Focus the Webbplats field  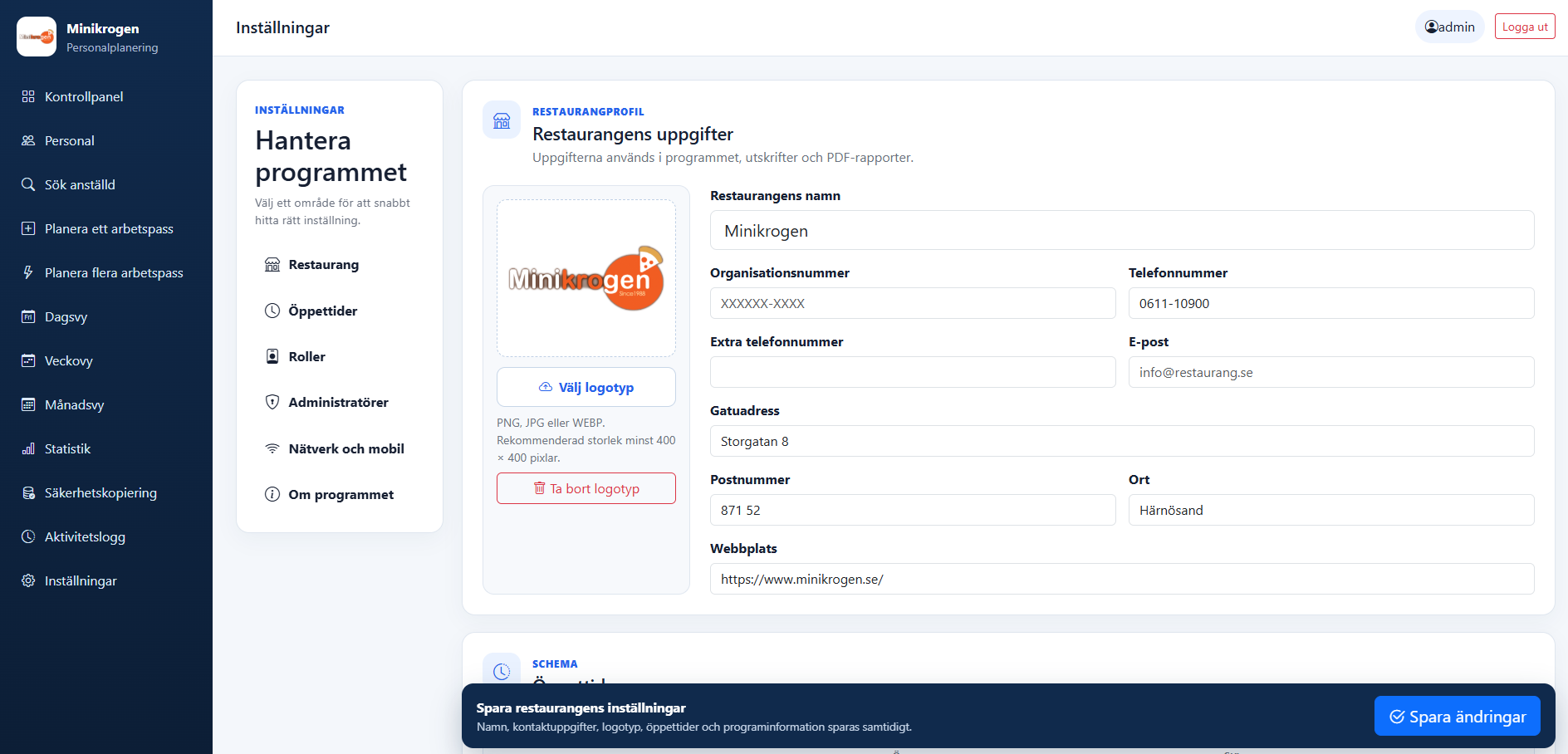(1122, 579)
